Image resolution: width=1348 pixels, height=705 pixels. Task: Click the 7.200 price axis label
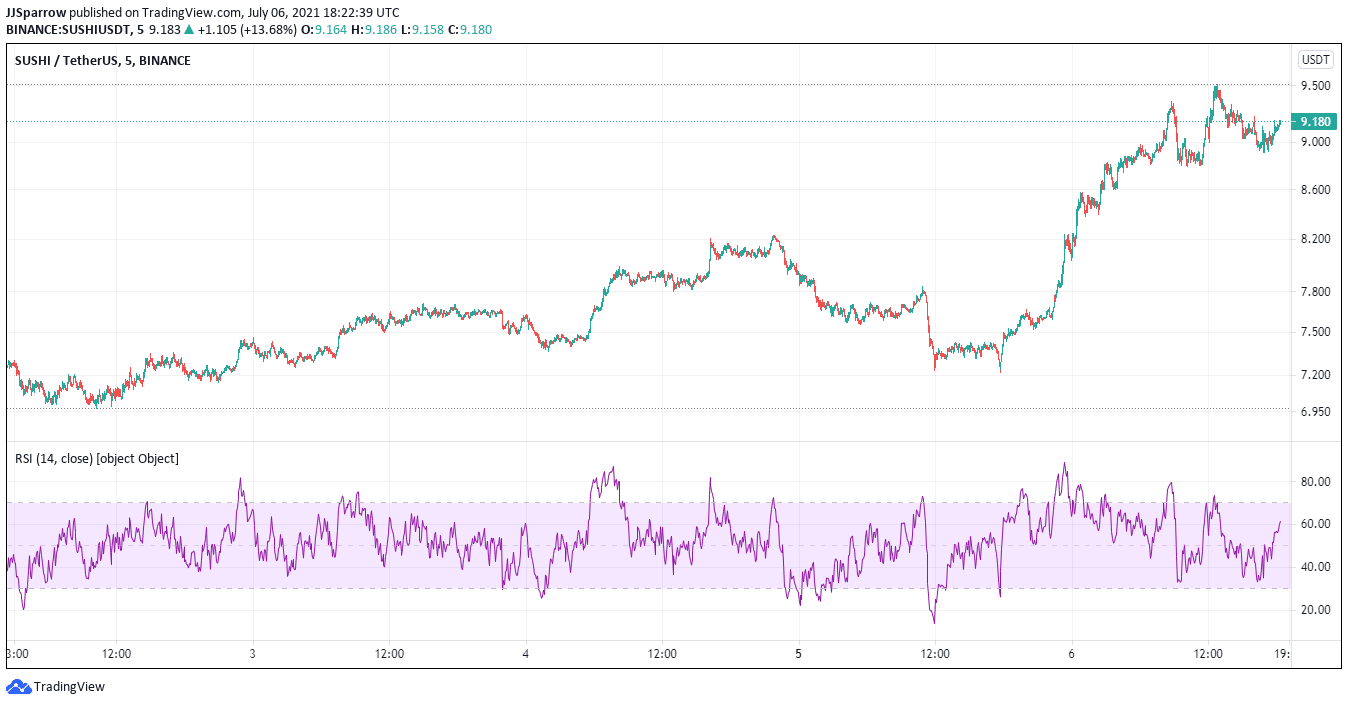[1314, 375]
